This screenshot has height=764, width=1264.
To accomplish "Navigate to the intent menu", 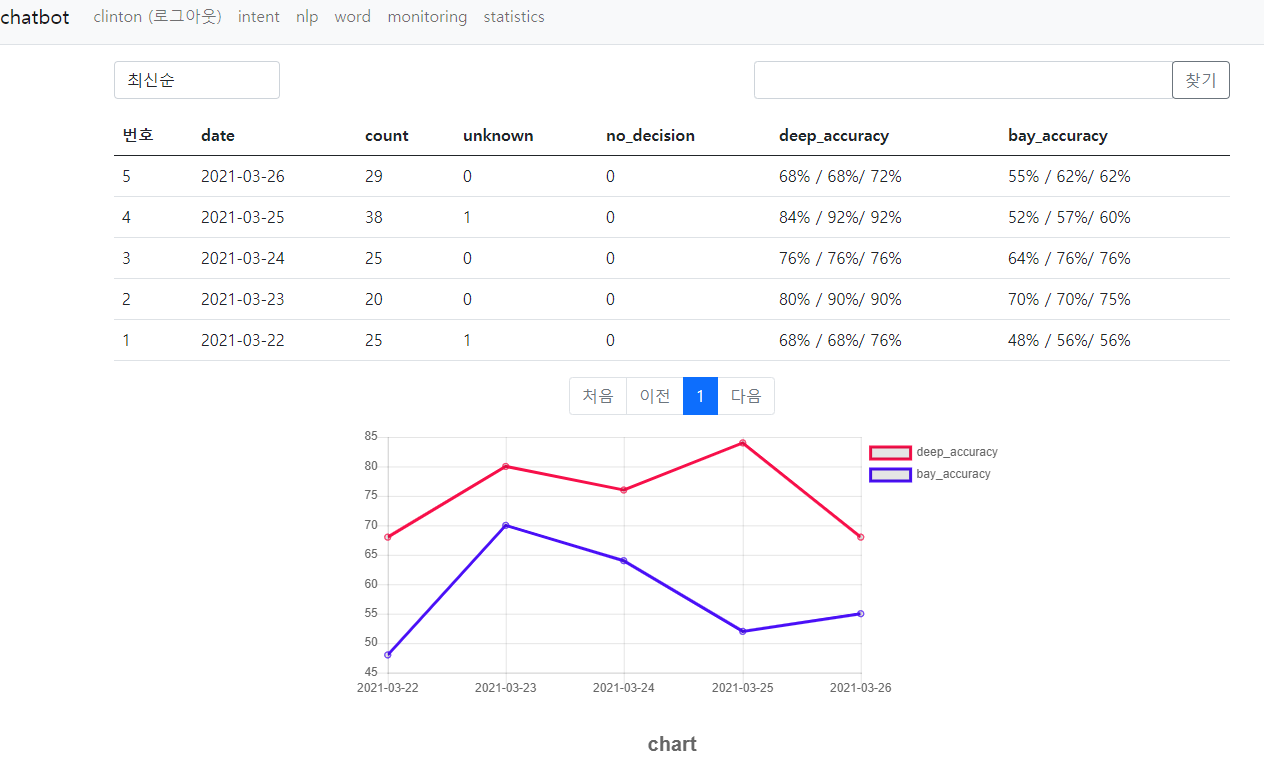I will [259, 16].
